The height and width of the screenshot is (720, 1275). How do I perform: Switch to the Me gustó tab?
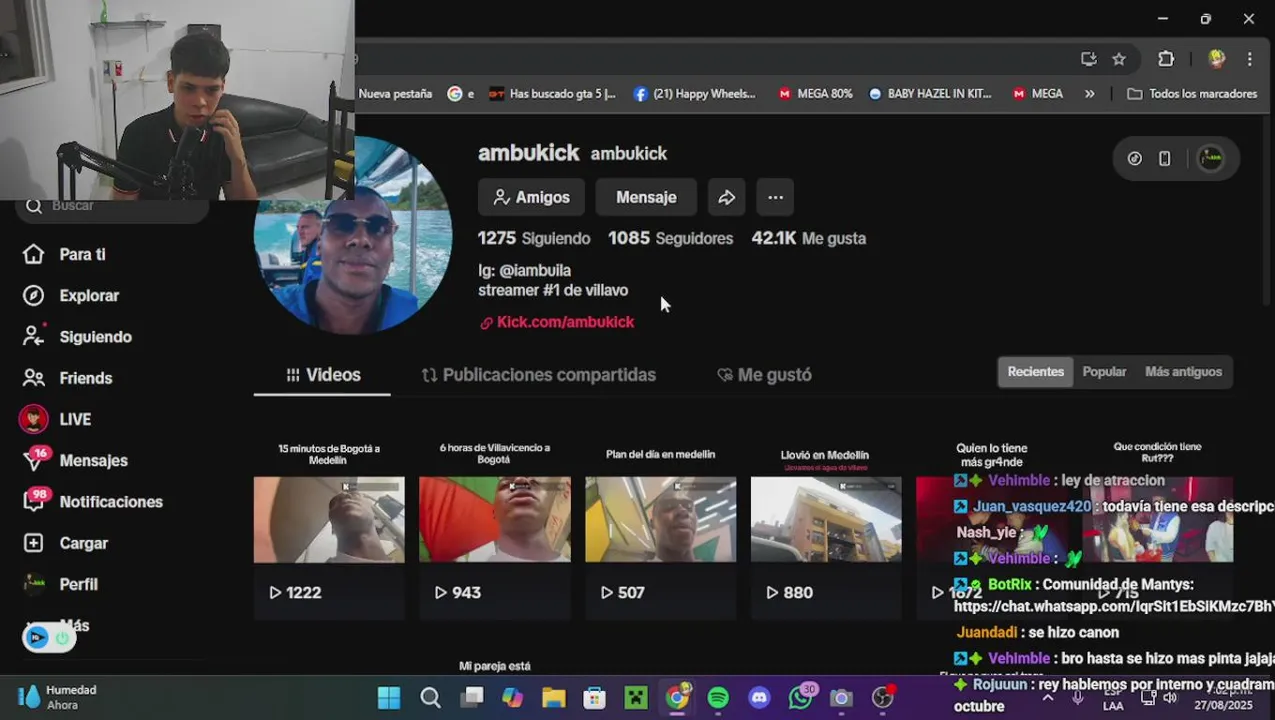764,375
